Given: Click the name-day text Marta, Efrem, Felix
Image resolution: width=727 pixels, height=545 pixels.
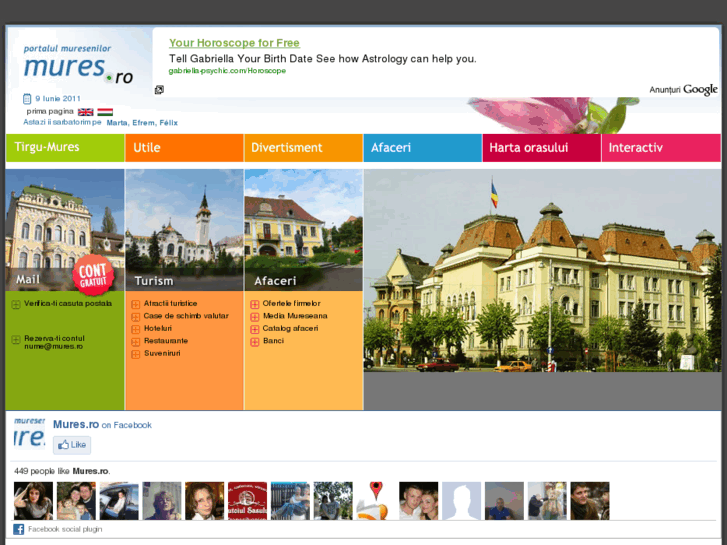Looking at the screenshot, I should coord(142,123).
